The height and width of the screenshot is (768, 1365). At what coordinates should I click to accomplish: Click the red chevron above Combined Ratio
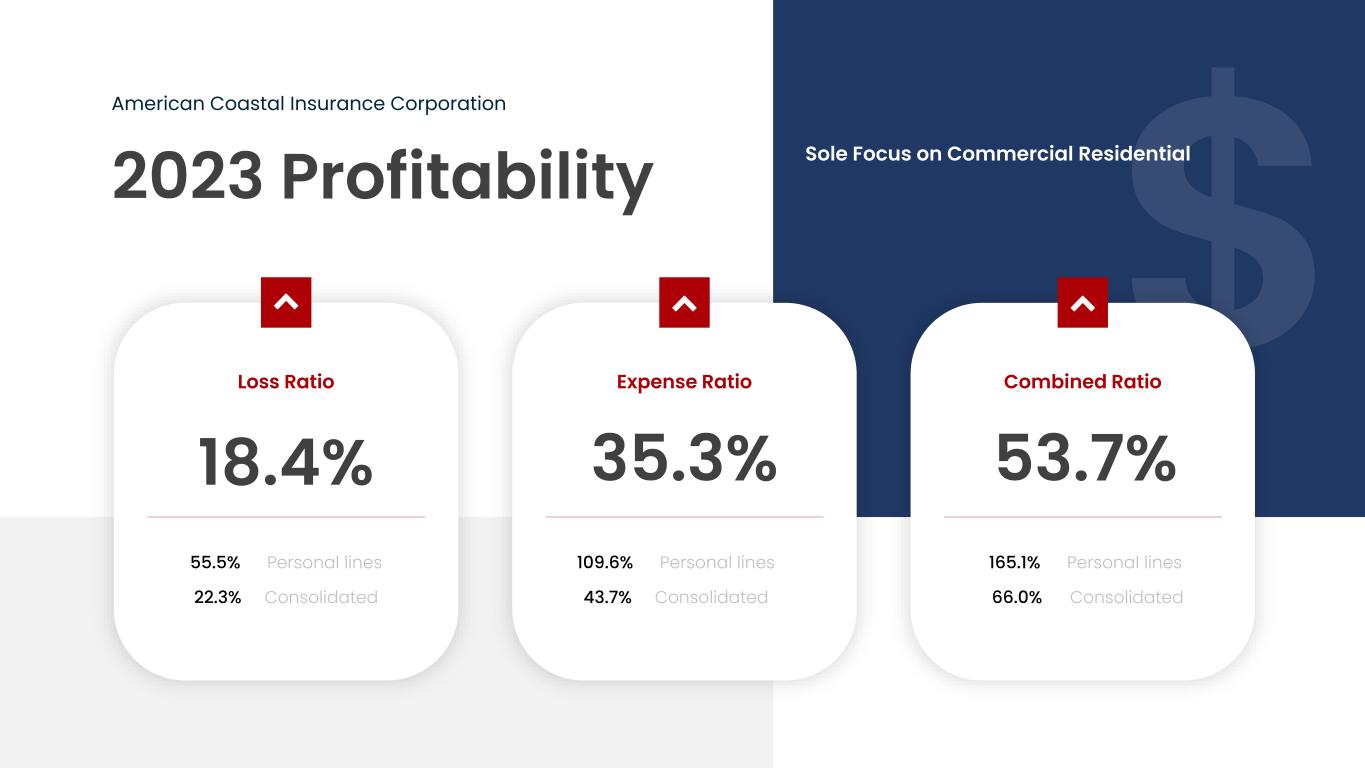point(1082,302)
